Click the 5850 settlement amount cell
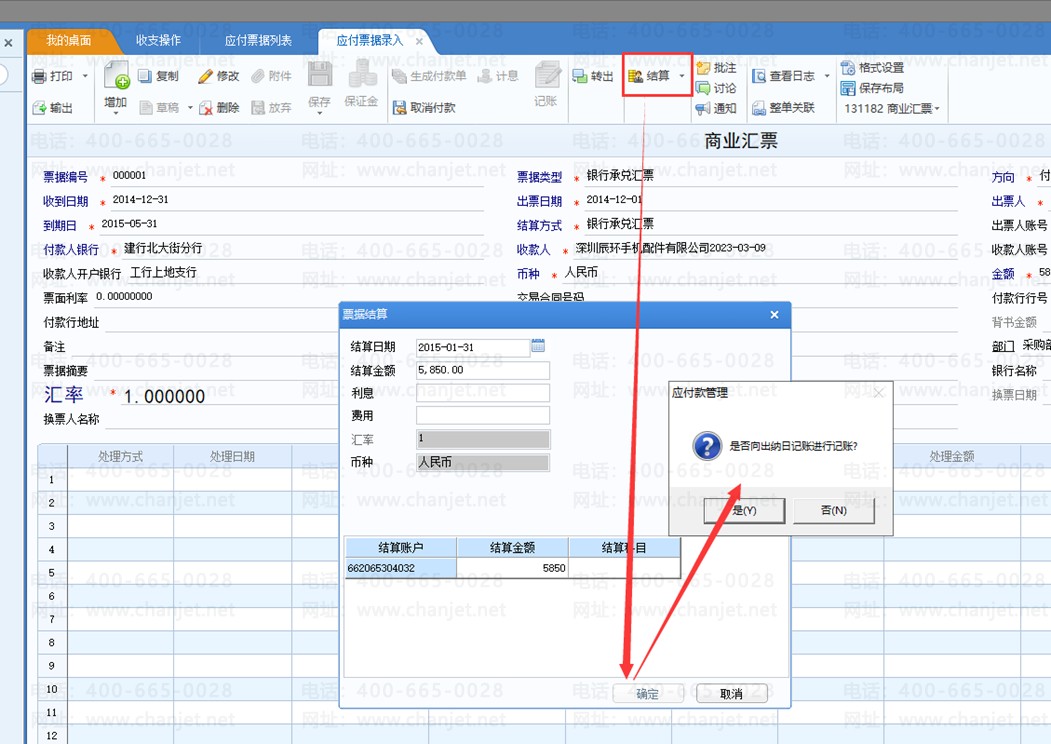The image size is (1051, 744). pyautogui.click(x=513, y=568)
